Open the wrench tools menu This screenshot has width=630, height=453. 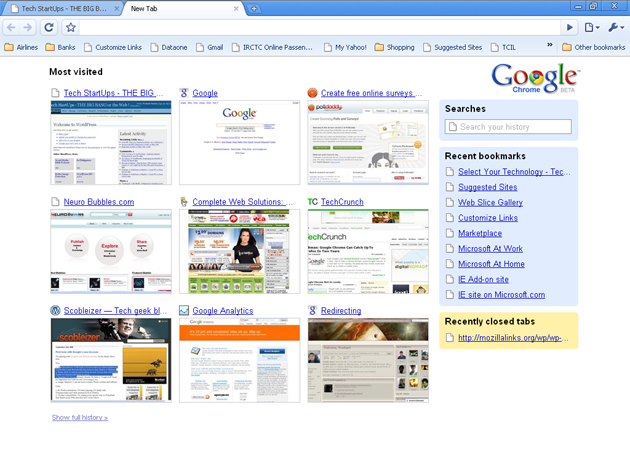[615, 27]
